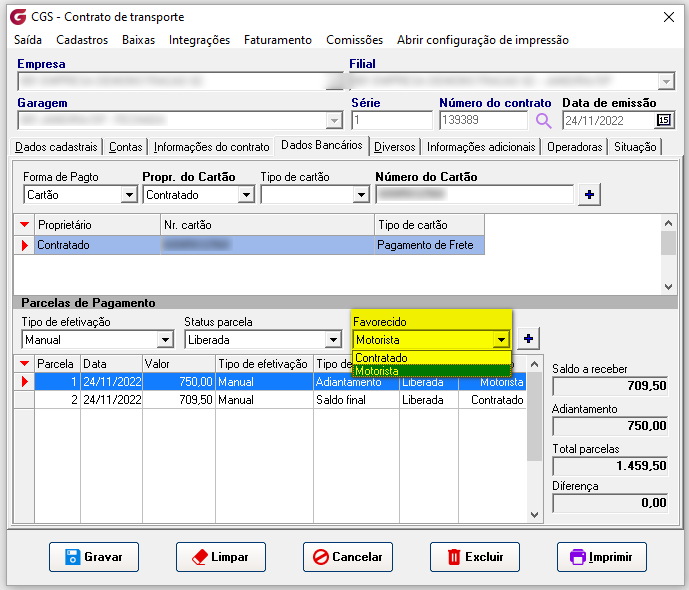Collapse the Favorecido dropdown arrow
The width and height of the screenshot is (689, 590).
tap(501, 340)
